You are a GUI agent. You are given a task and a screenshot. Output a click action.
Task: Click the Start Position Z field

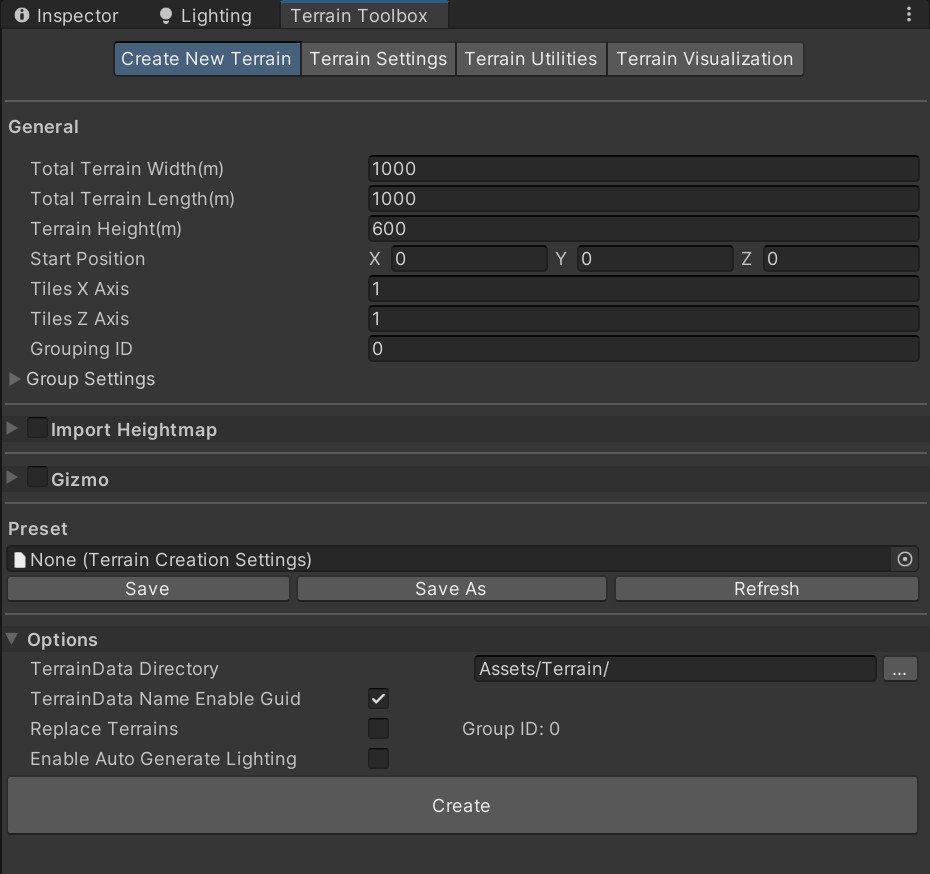841,259
